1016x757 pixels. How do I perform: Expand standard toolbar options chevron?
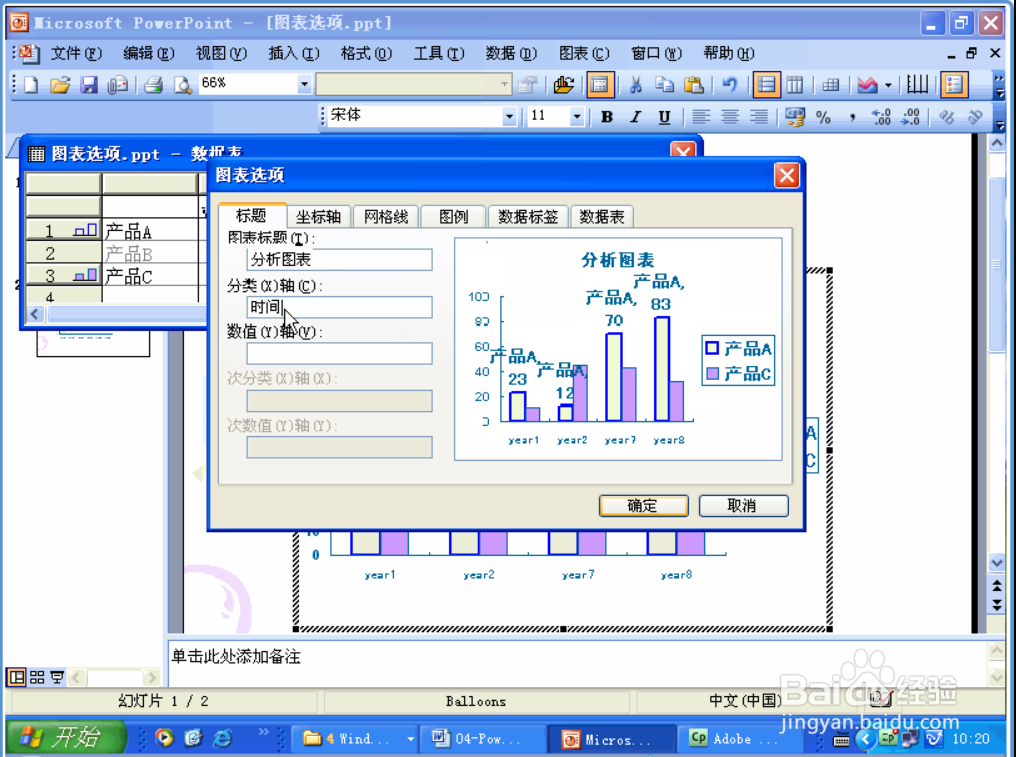(x=1000, y=86)
